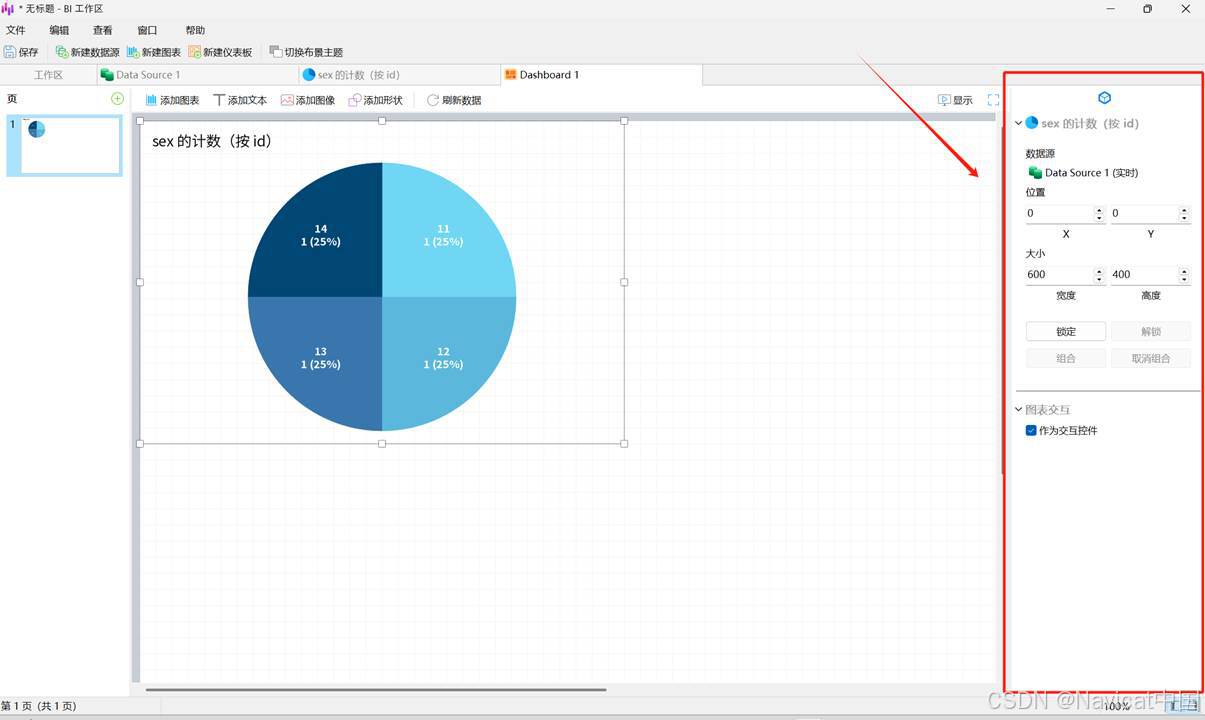The width and height of the screenshot is (1205, 720).
Task: Click the app logo in title bar
Action: click(8, 9)
